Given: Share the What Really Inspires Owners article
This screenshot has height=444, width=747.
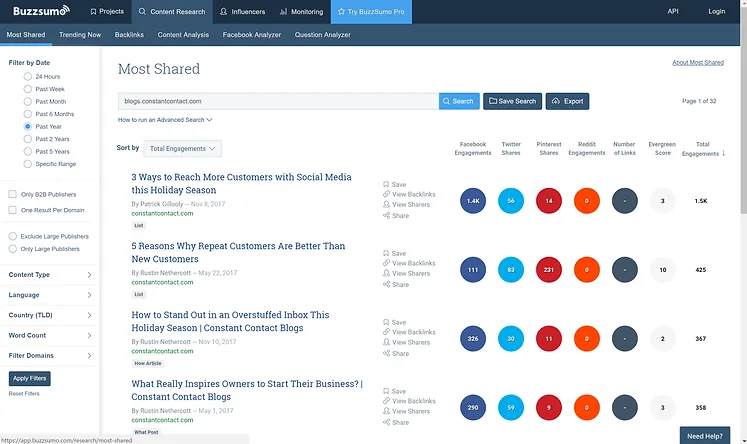Looking at the screenshot, I should (396, 422).
